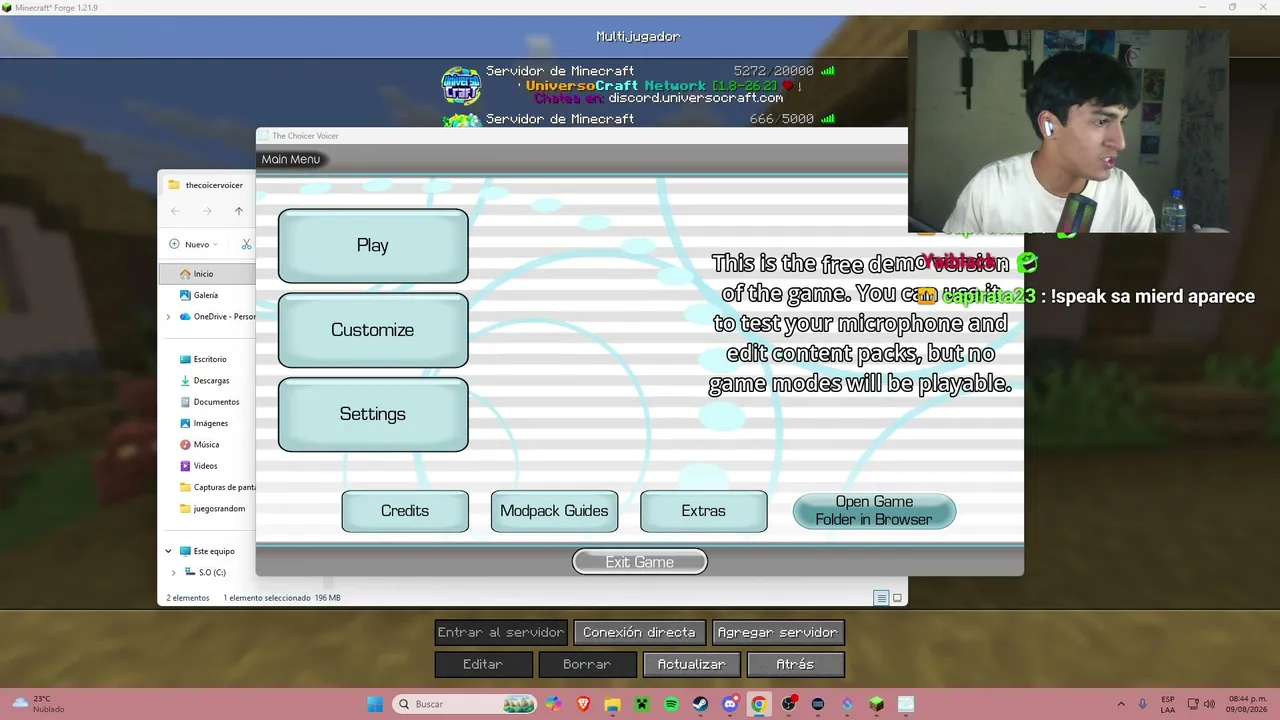
Task: Switch File Explorer to large icons view
Action: (897, 598)
